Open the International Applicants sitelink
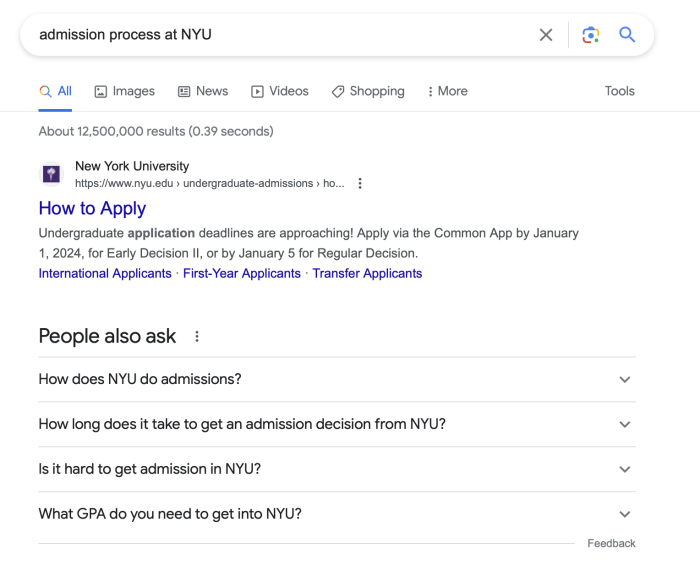700x565 pixels. 105,273
